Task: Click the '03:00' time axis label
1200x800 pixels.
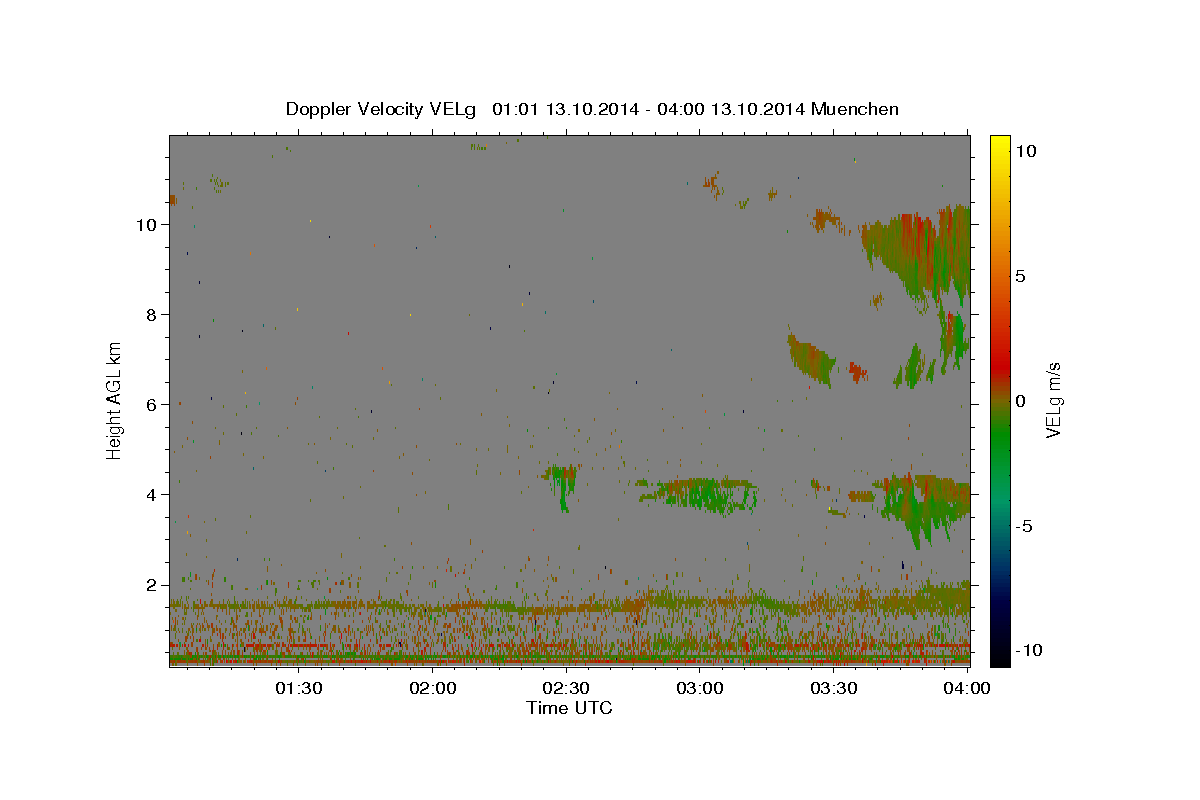Action: [x=700, y=688]
